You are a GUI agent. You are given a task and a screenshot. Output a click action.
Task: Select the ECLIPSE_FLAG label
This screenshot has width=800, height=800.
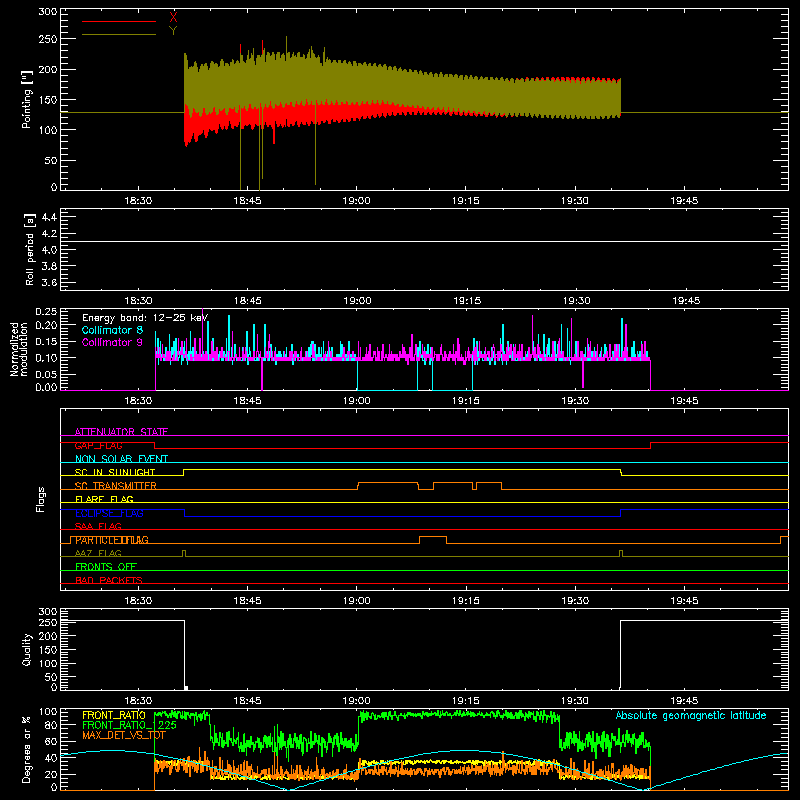pyautogui.click(x=109, y=513)
